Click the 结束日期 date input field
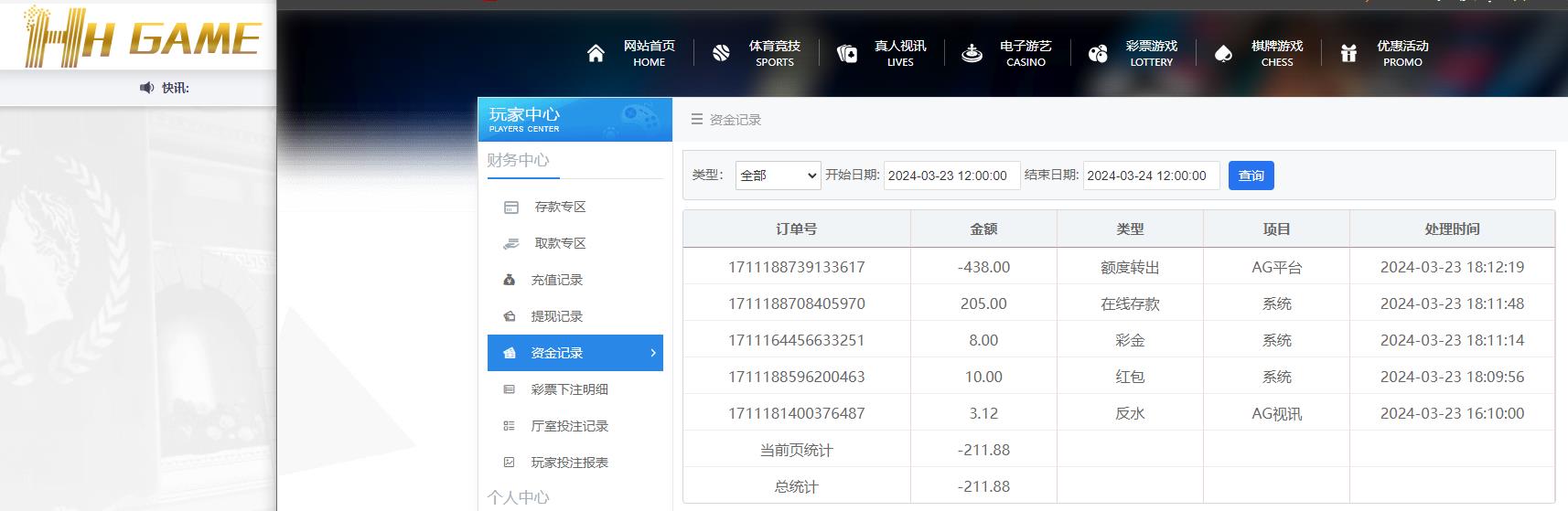Viewport: 1568px width, 511px height. (1151, 176)
